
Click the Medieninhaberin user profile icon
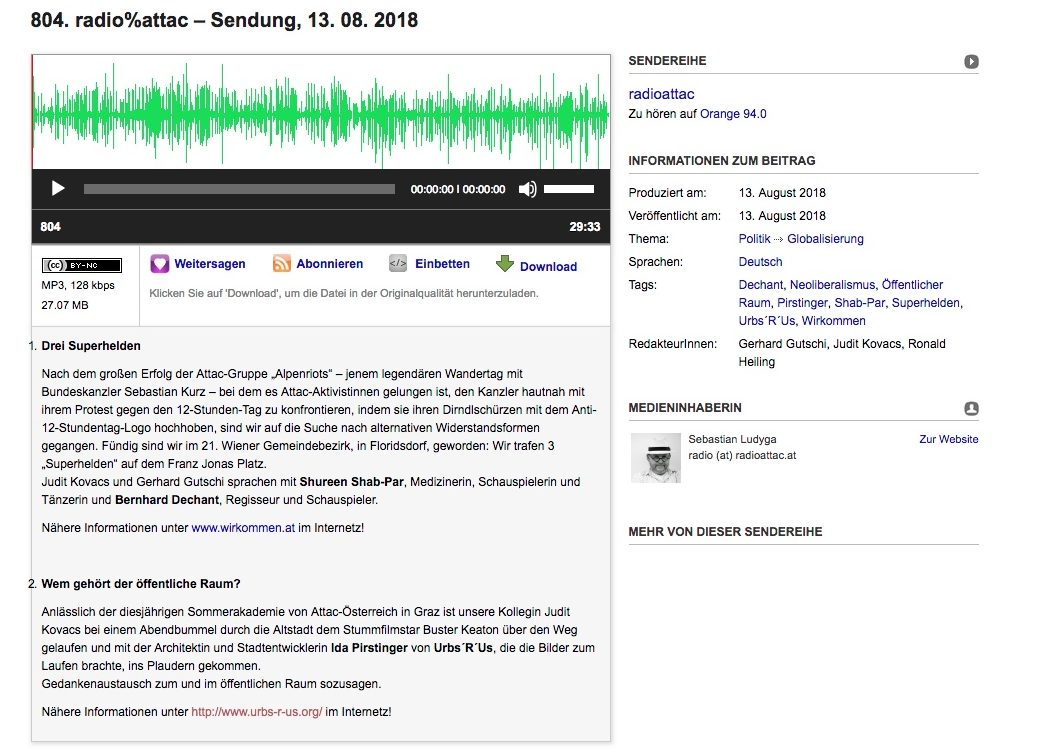[972, 409]
